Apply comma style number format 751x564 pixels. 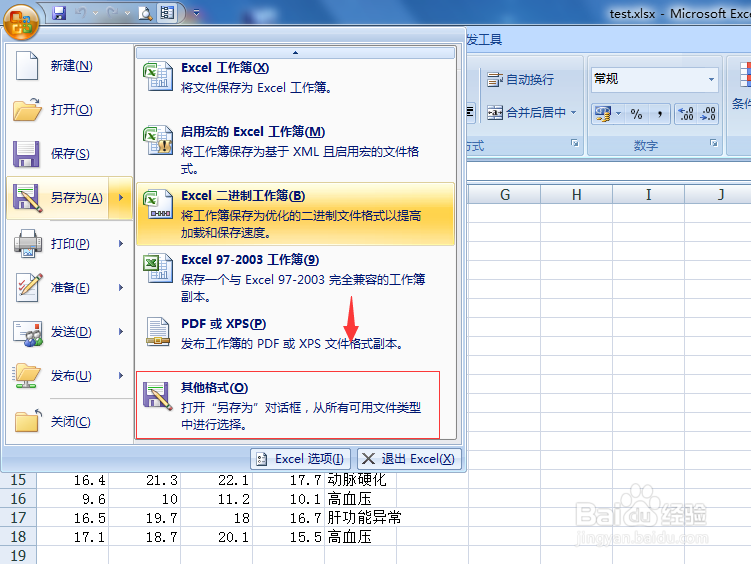coord(660,113)
